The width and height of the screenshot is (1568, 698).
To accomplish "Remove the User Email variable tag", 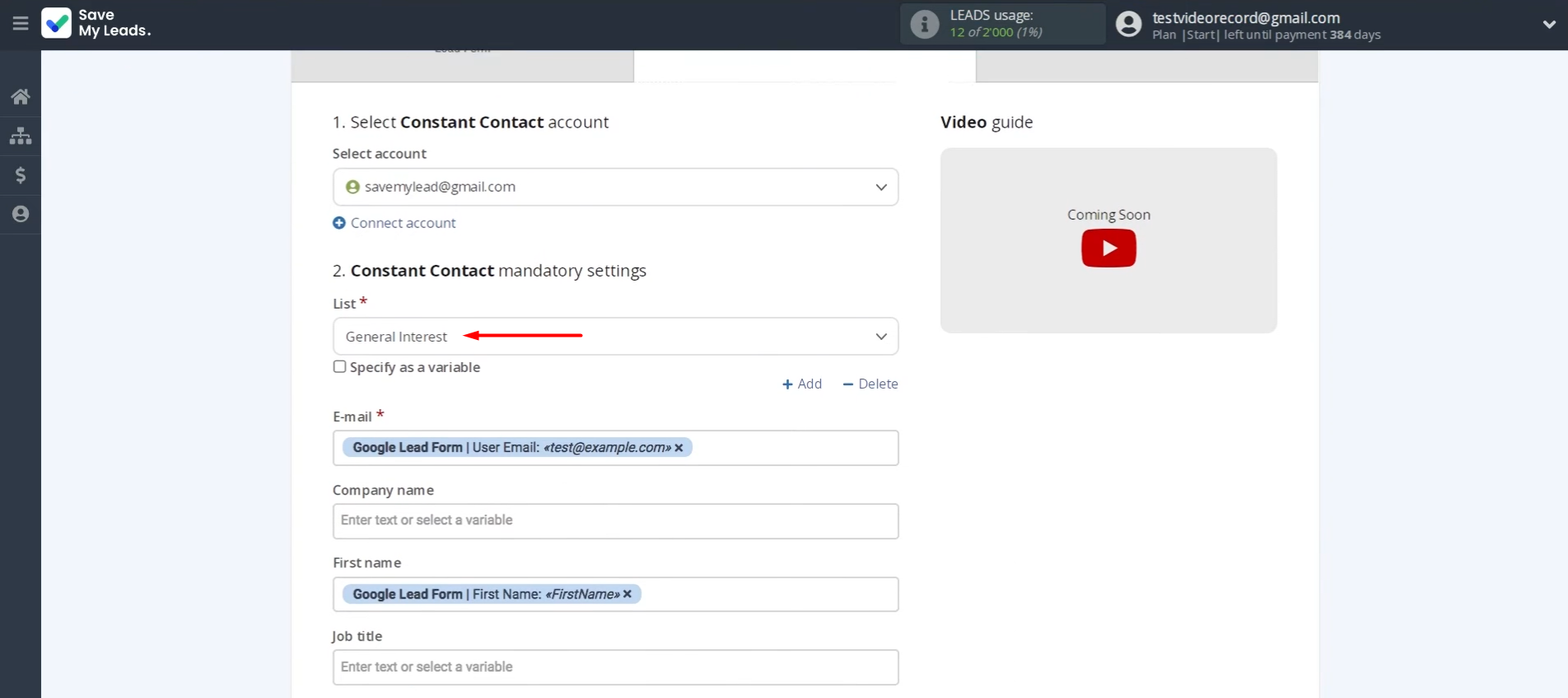I will (679, 448).
